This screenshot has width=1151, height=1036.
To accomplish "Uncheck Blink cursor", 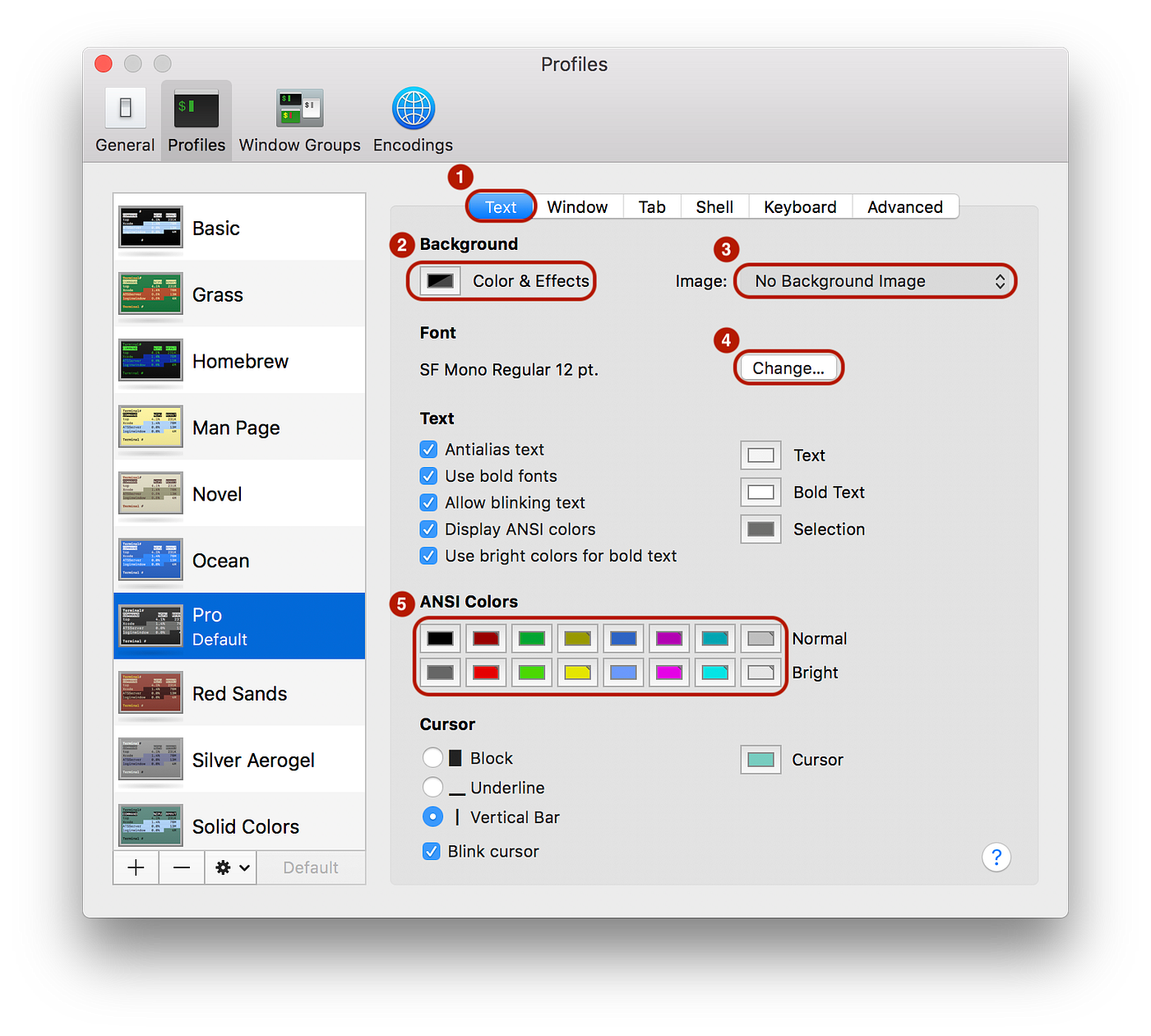I will coord(432,851).
